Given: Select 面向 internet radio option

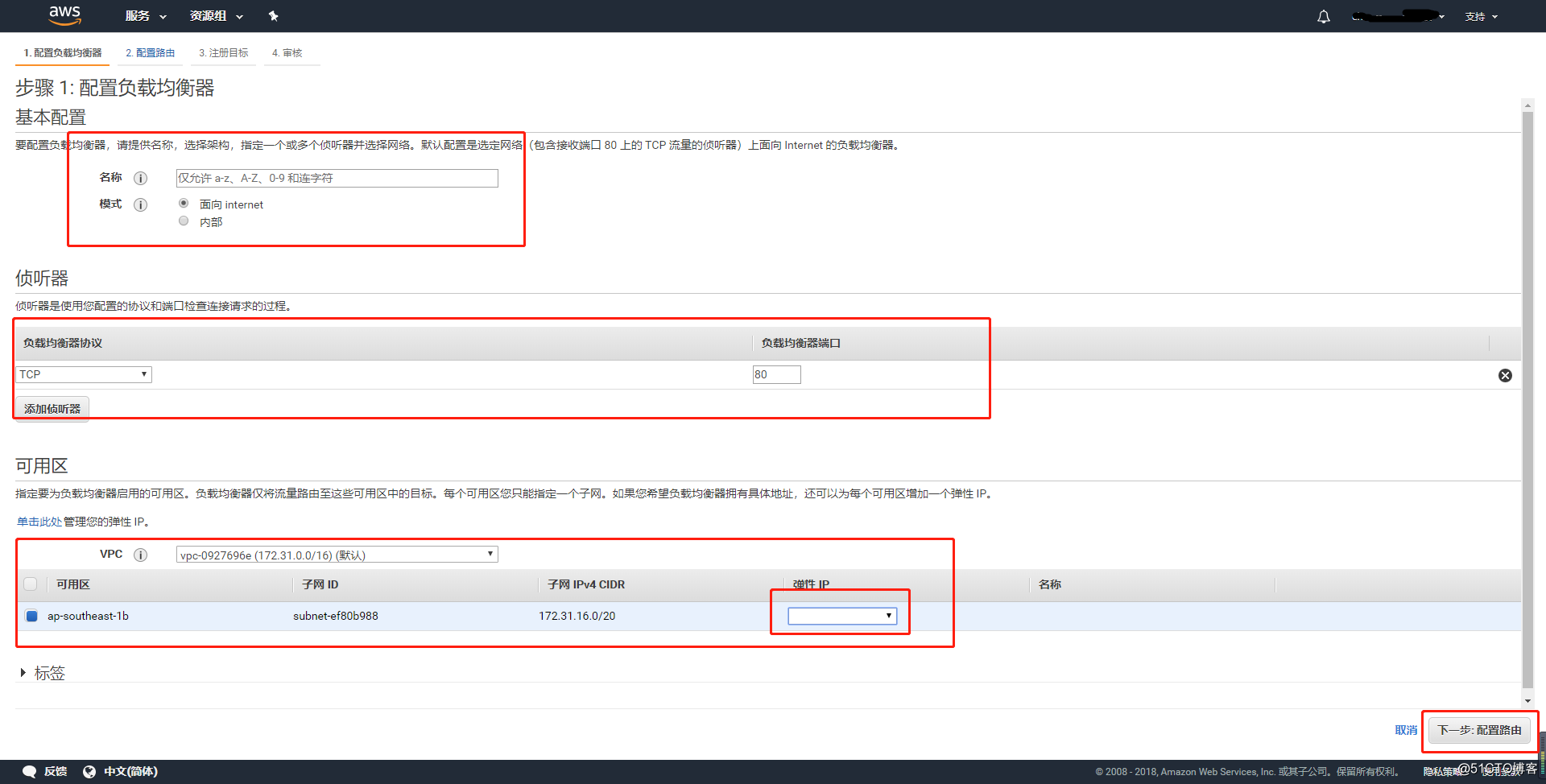Looking at the screenshot, I should tap(184, 203).
